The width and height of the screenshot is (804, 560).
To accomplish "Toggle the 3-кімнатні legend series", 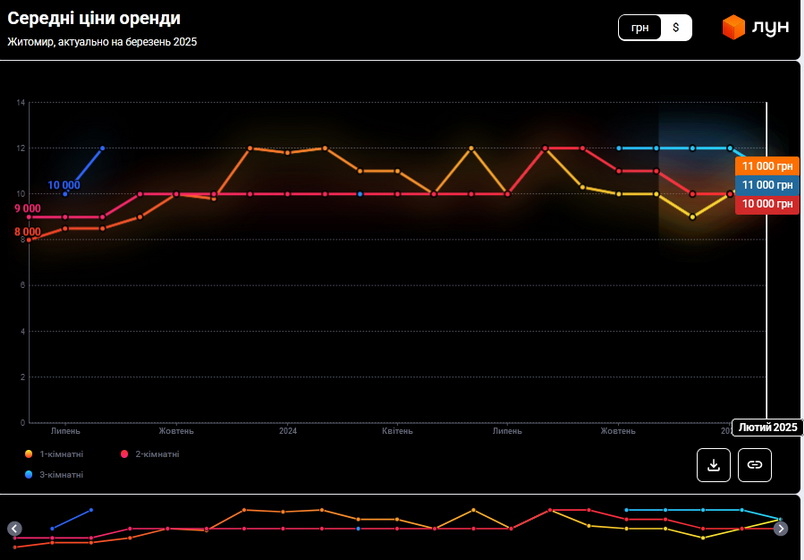I will click(61, 474).
